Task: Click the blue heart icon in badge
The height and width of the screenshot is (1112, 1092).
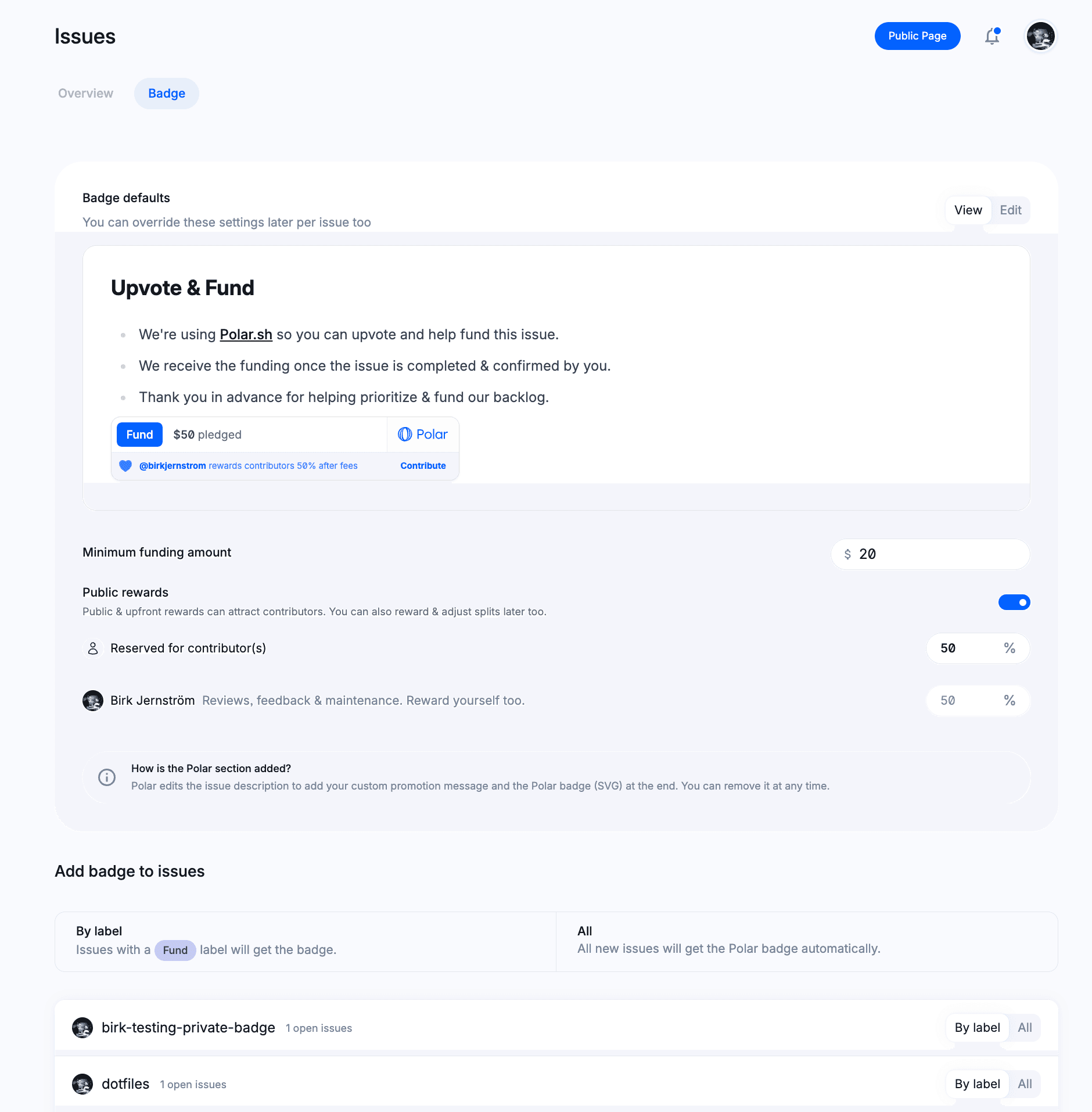Action: pos(125,465)
